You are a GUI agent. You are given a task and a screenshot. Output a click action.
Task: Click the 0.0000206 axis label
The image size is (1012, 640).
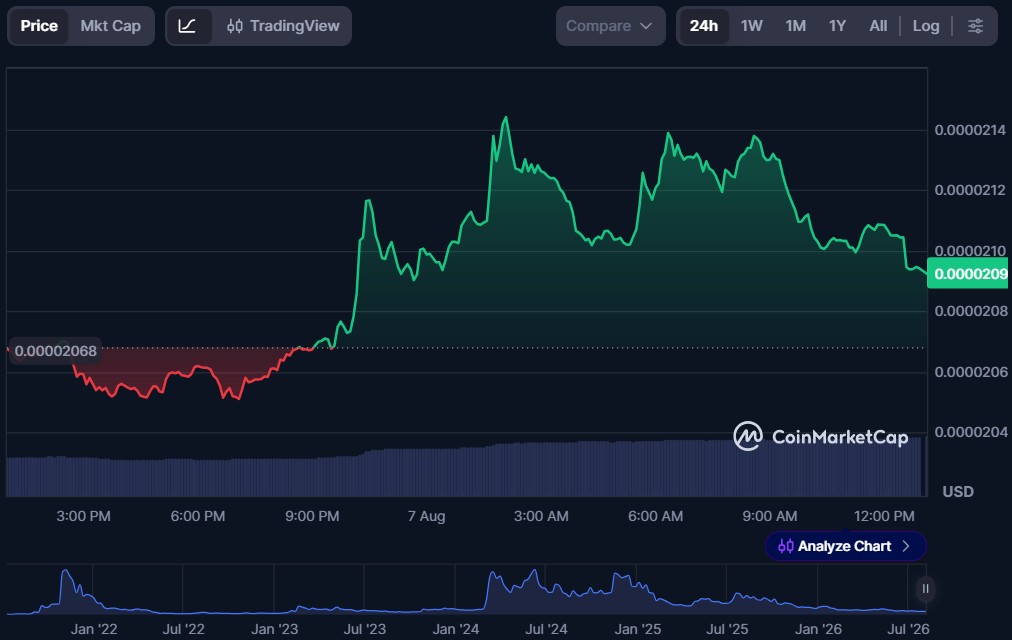point(969,372)
